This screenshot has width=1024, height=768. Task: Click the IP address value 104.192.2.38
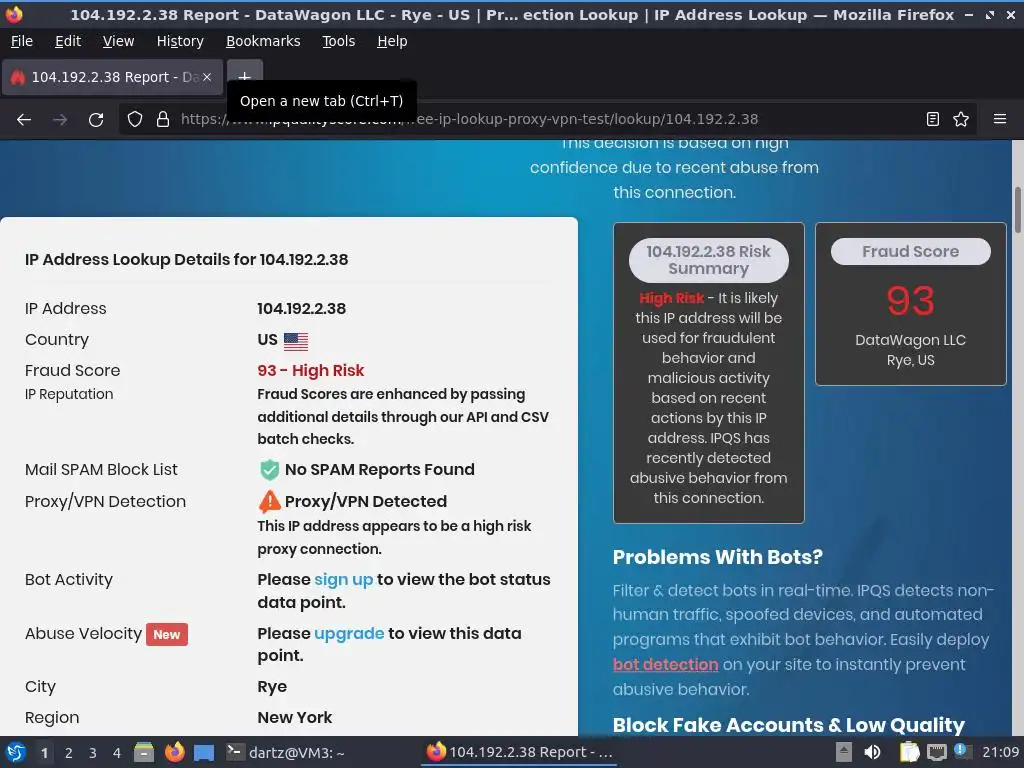[x=302, y=309]
